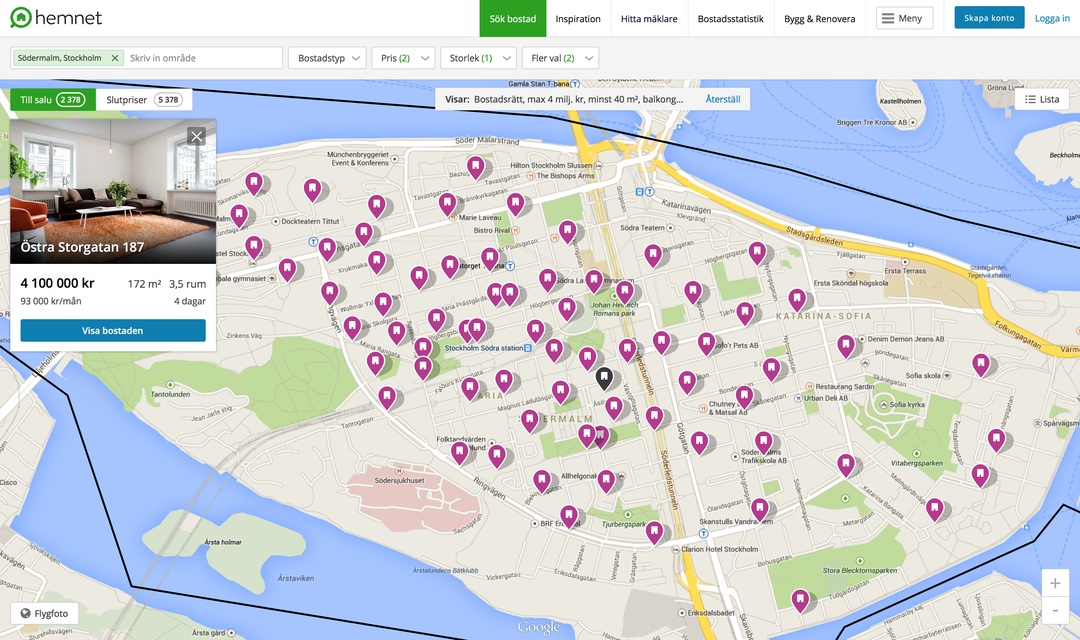Click listing pin near Sofo'r Pets
This screenshot has width=1080, height=640.
[x=706, y=342]
